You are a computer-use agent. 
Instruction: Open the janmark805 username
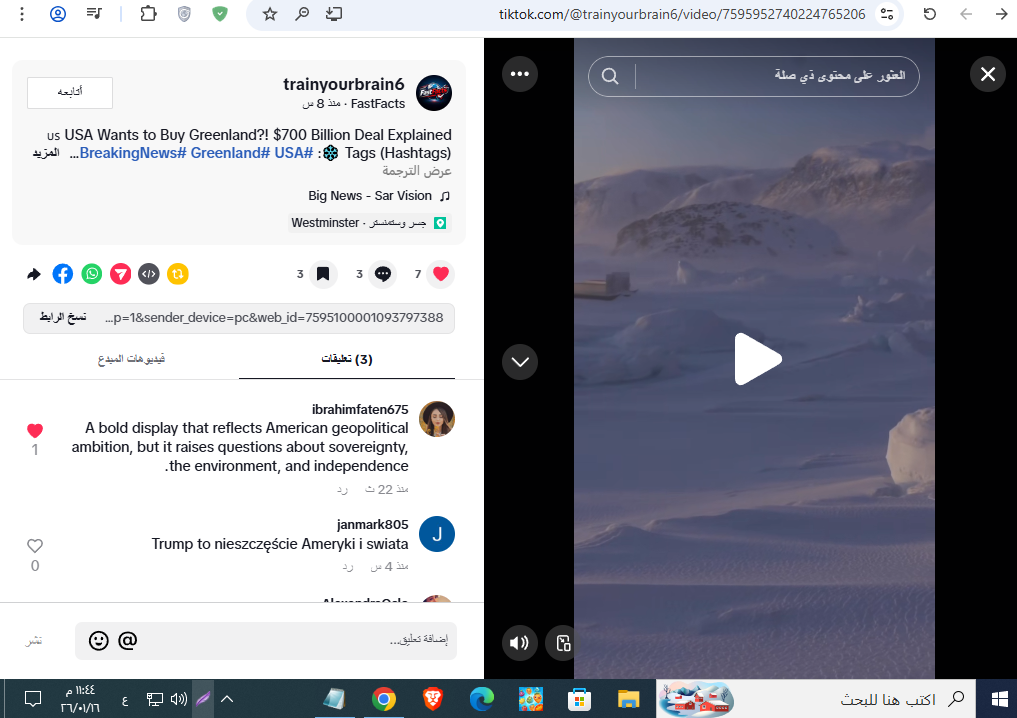click(x=372, y=524)
